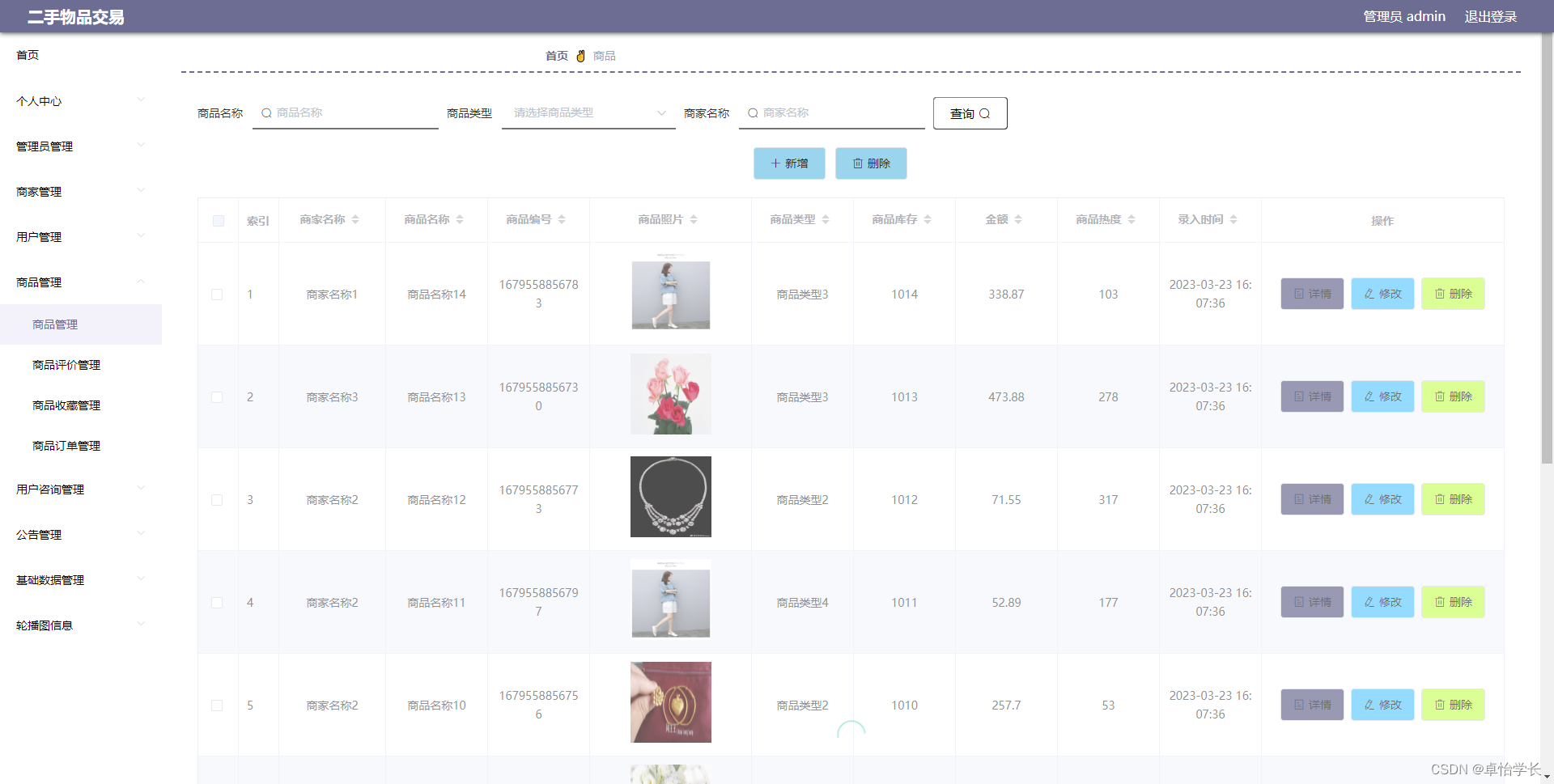Click sort arrows on 录入时间 column header
Image resolution: width=1554 pixels, height=784 pixels.
coord(1233,220)
